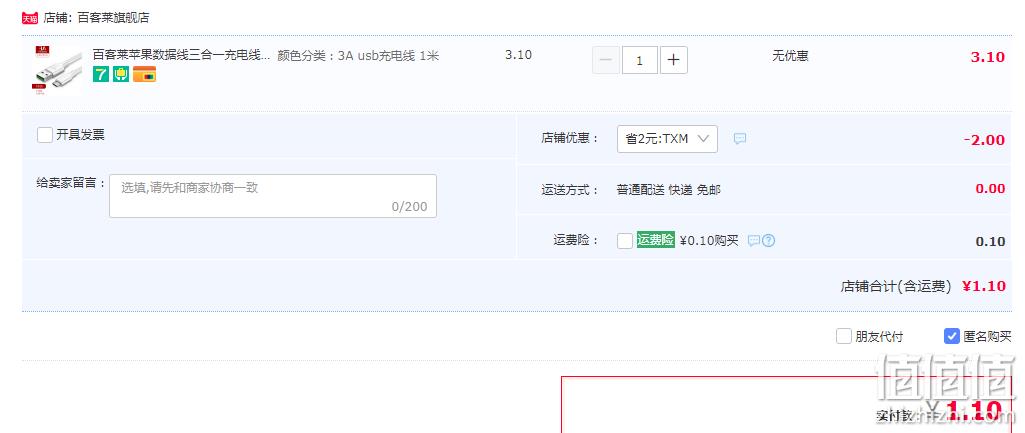This screenshot has width=1025, height=433.
Task: Click the ¥0.10购买 insurance price text
Action: 709,241
